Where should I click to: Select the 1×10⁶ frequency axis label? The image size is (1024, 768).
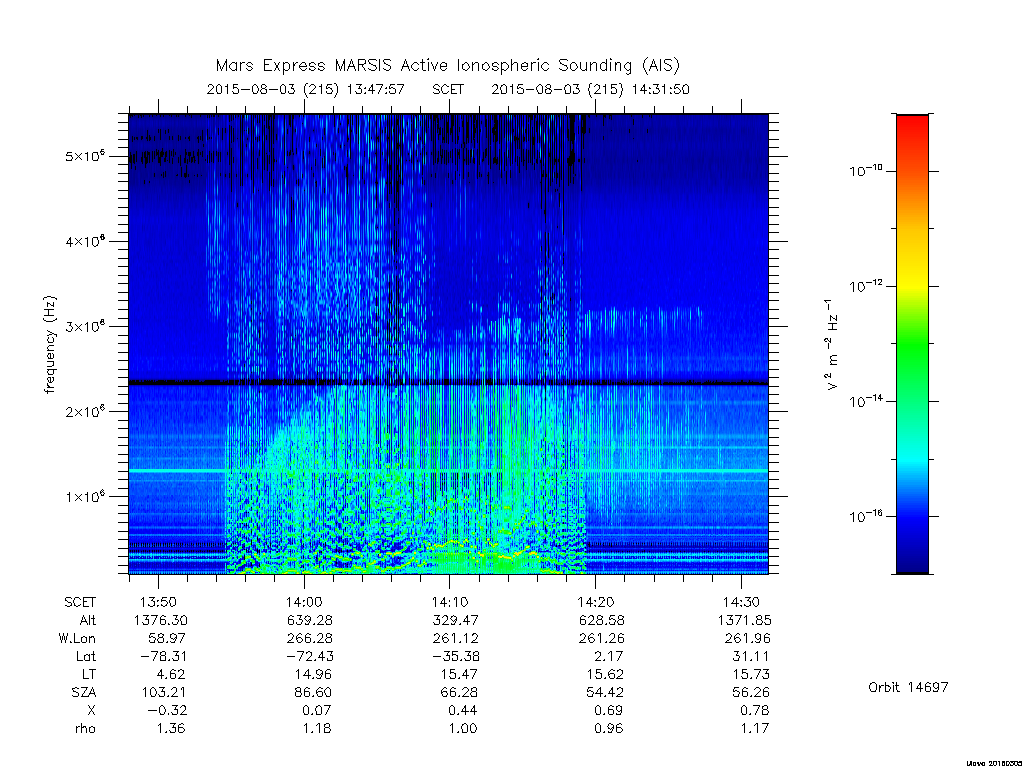click(85, 496)
